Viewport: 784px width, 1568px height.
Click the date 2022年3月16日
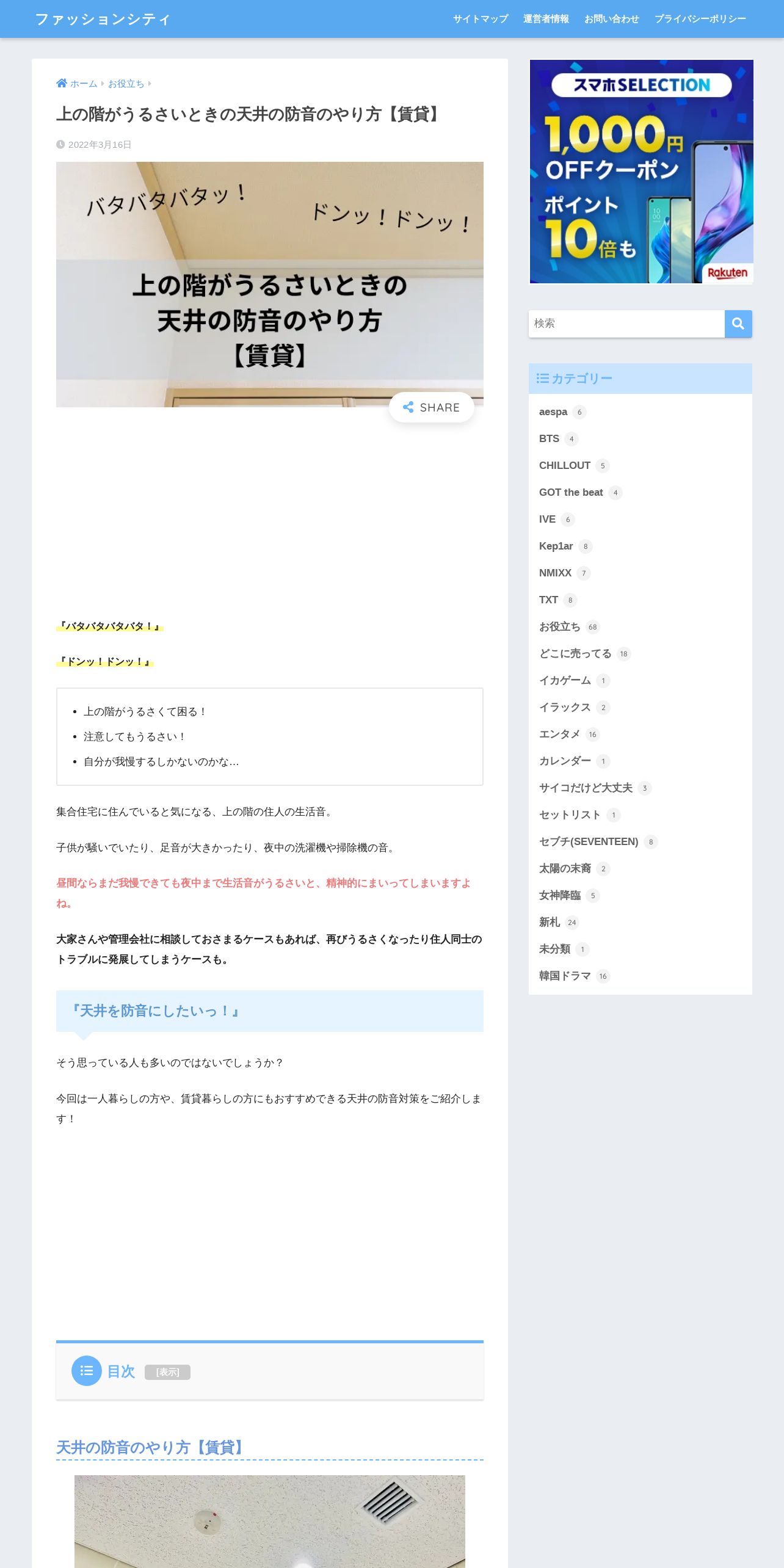coord(100,145)
